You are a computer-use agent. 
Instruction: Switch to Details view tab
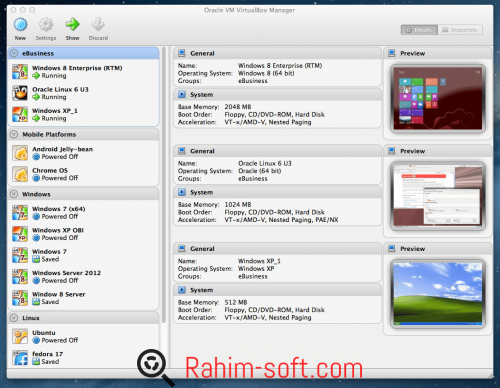pyautogui.click(x=419, y=30)
